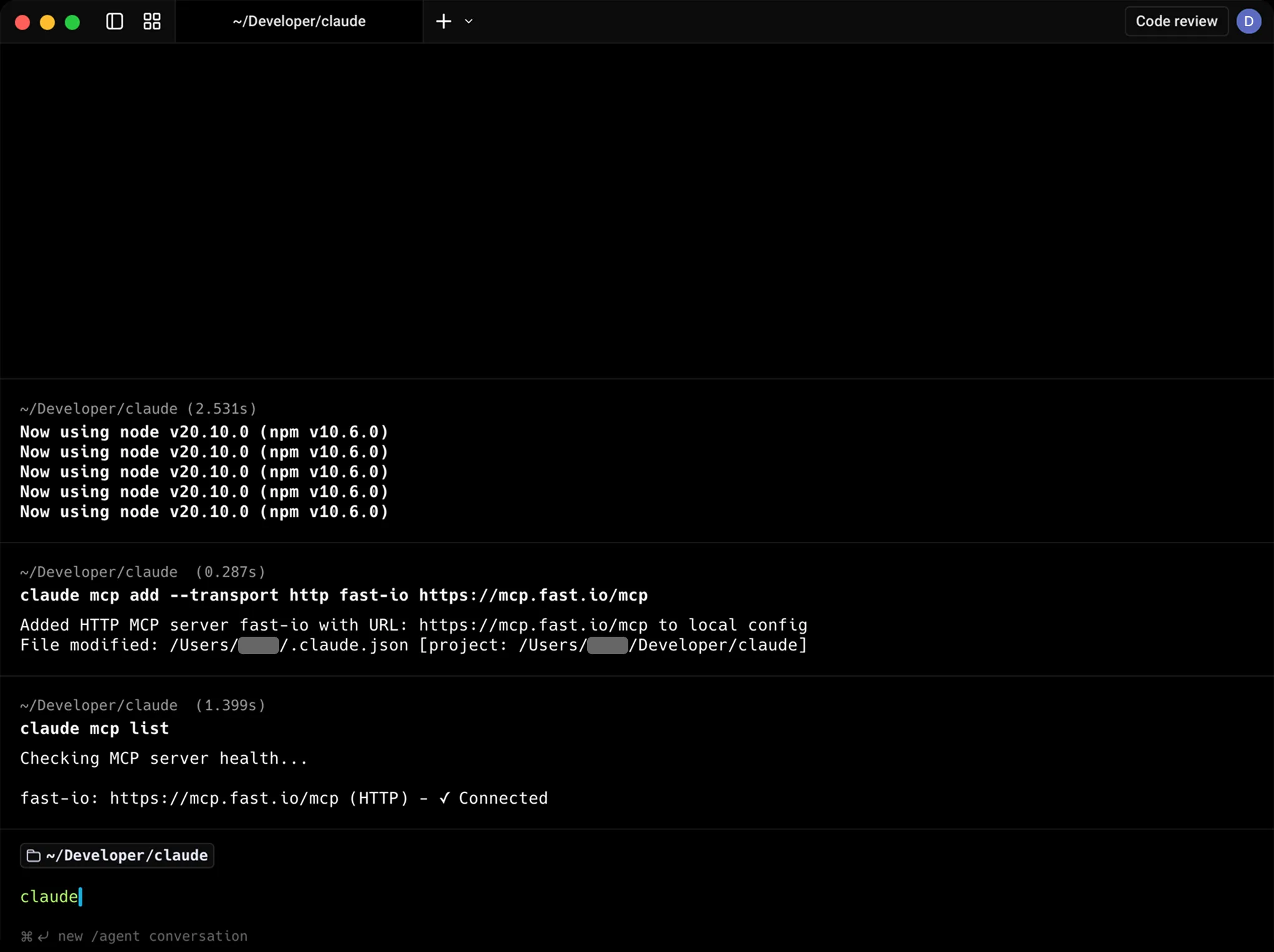Click the ~/Developer/claude directory chip
The height and width of the screenshot is (952, 1274).
117,855
